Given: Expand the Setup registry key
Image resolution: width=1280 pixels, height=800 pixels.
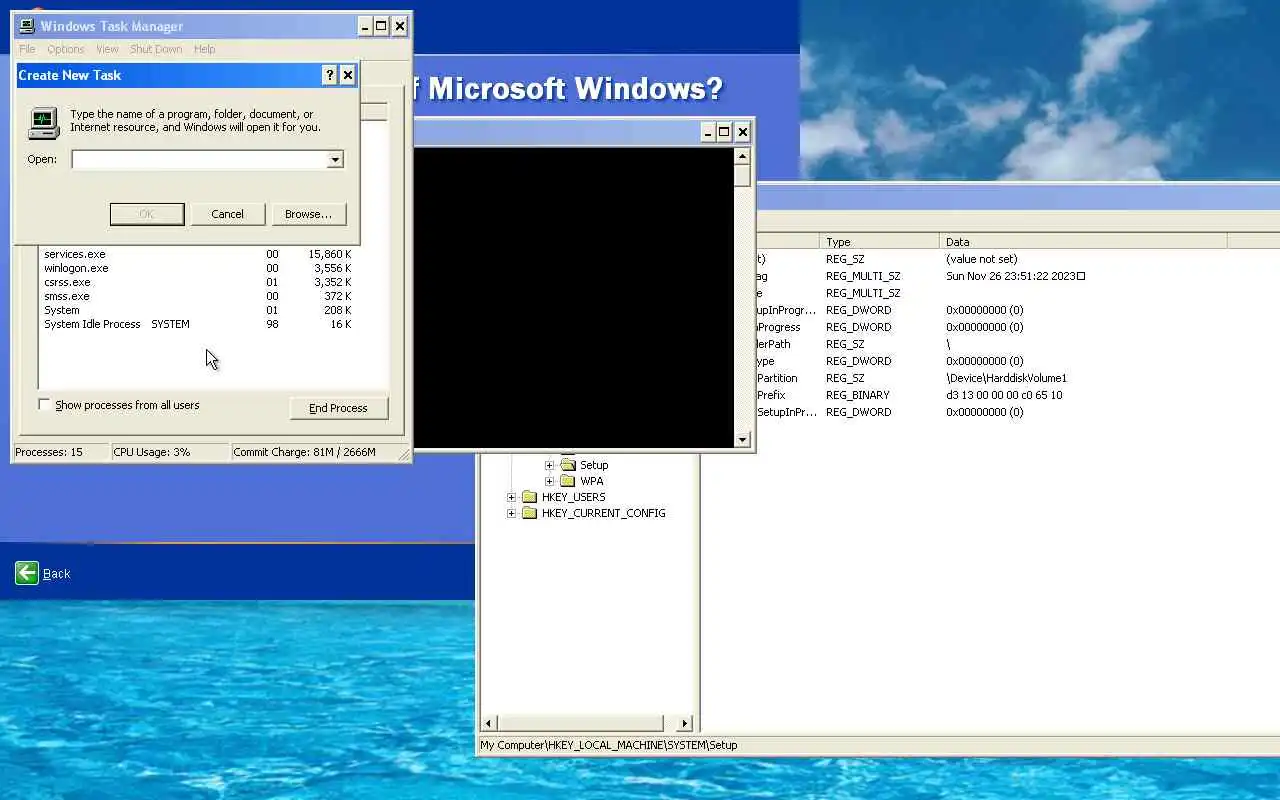Looking at the screenshot, I should point(549,465).
